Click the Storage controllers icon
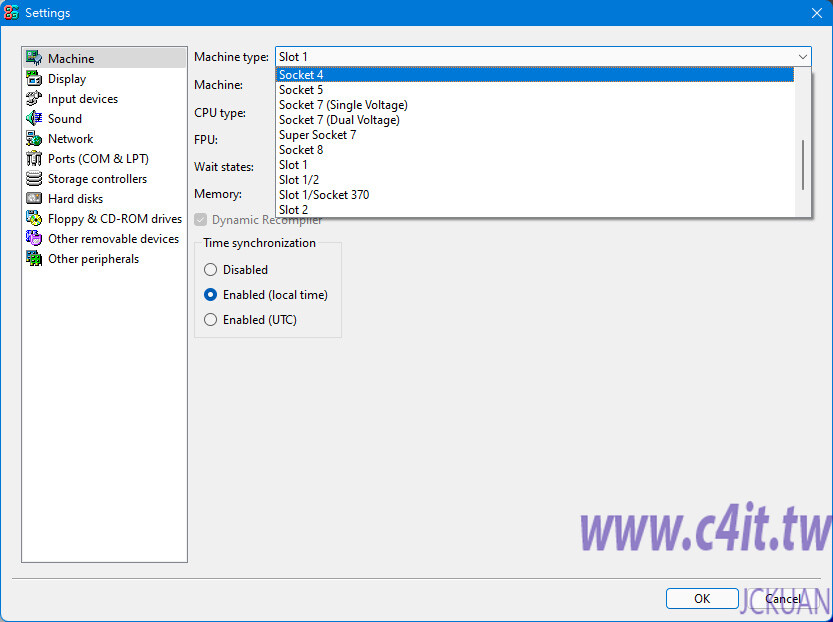Screen dimensions: 833x622 tap(34, 178)
